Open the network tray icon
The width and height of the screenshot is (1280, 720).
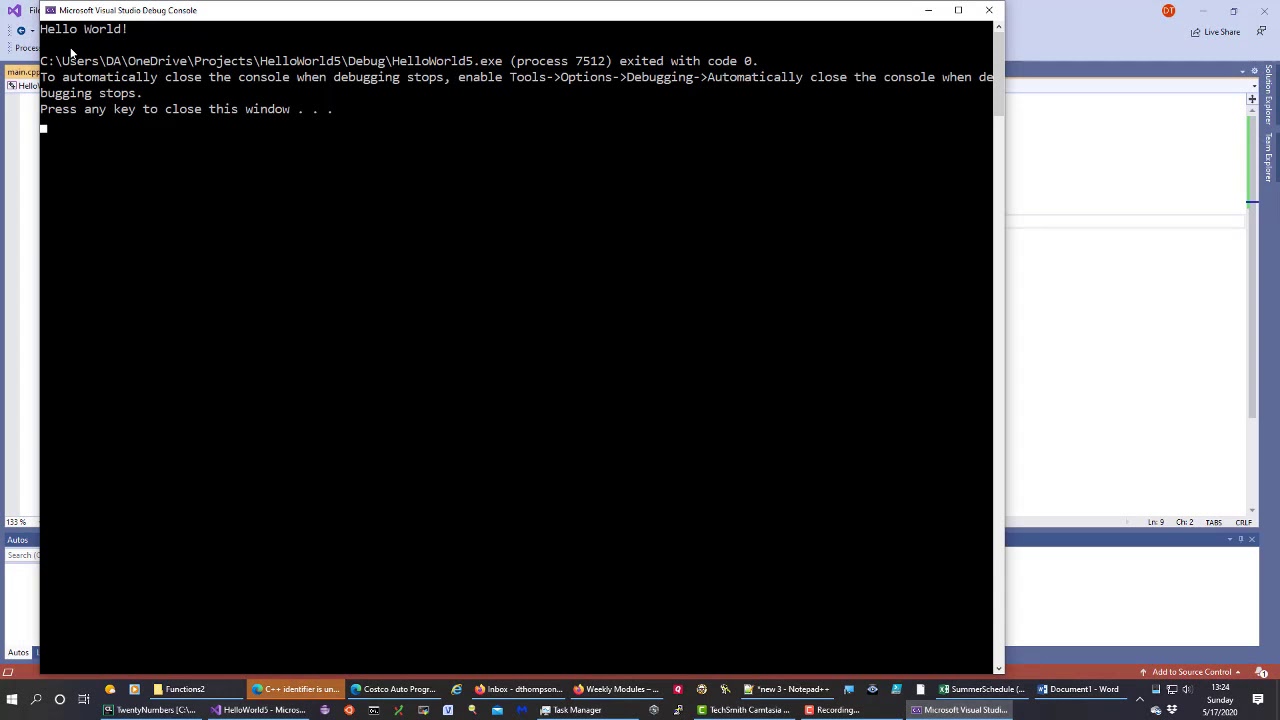coord(1172,689)
